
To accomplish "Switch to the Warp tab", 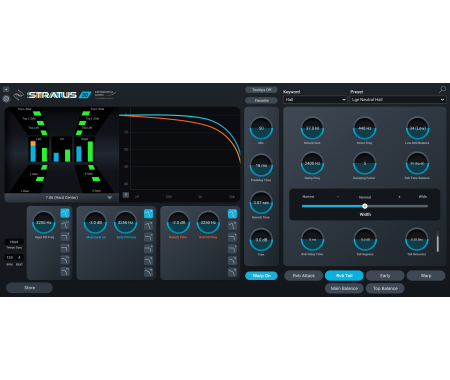I will pos(426,276).
